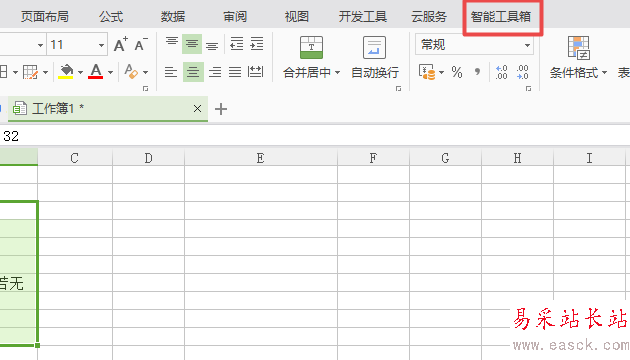Open font color dropdown arrow
Viewport: 630px width, 360px height.
[110, 72]
